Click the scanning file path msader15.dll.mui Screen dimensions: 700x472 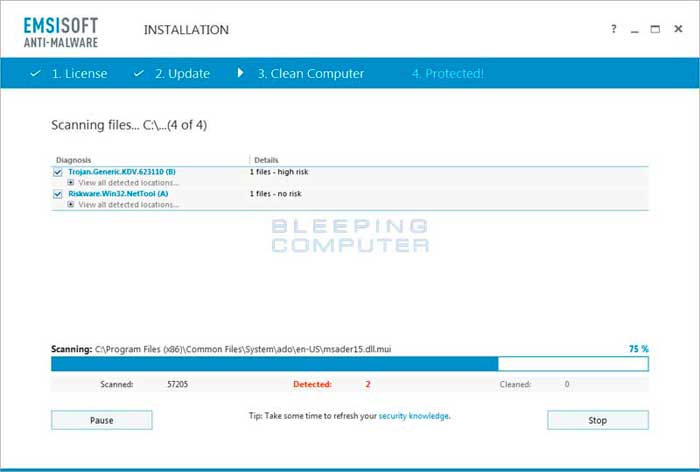[243, 349]
